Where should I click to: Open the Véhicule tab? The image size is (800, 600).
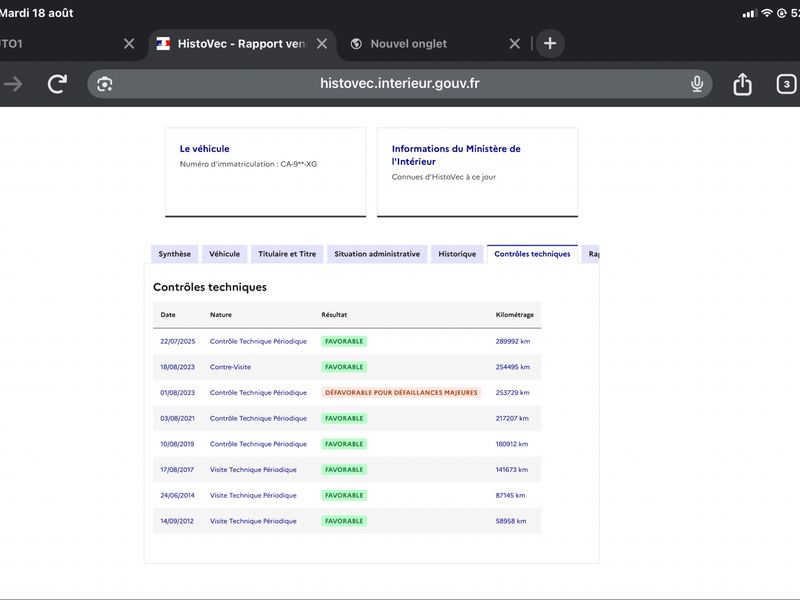click(x=224, y=254)
